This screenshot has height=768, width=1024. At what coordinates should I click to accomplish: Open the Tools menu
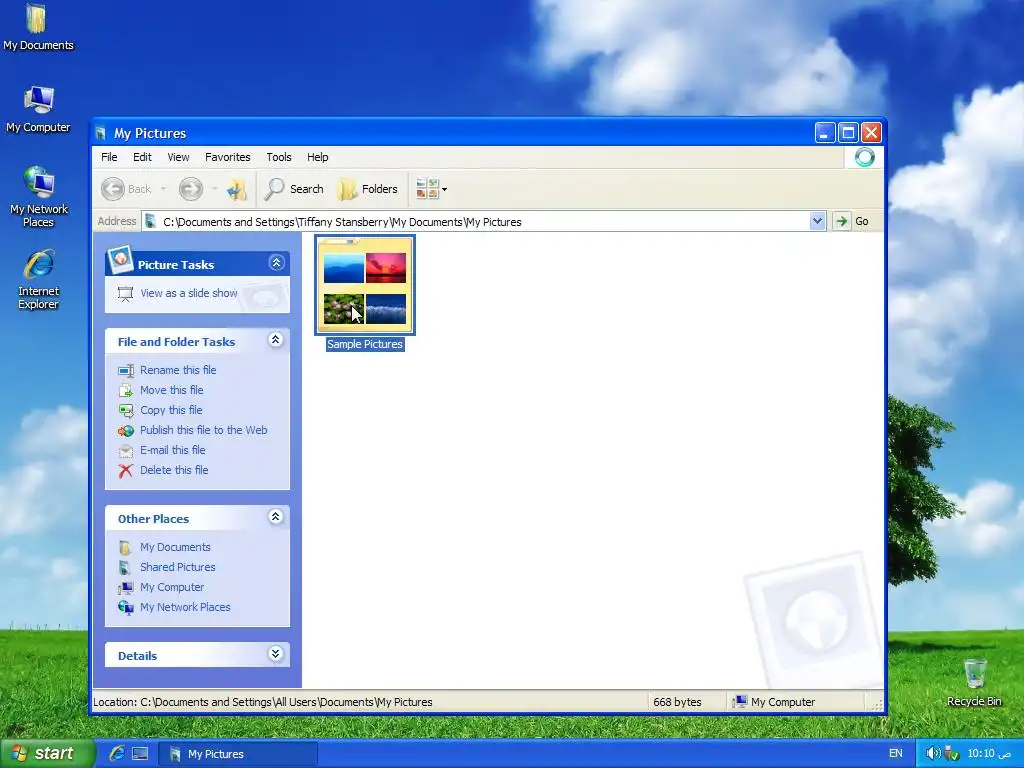(278, 157)
